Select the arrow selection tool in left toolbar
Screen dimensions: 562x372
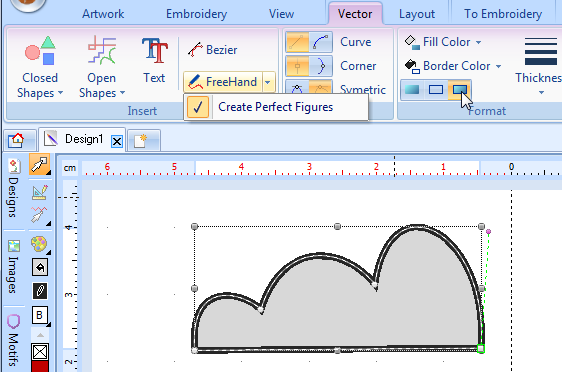click(39, 164)
